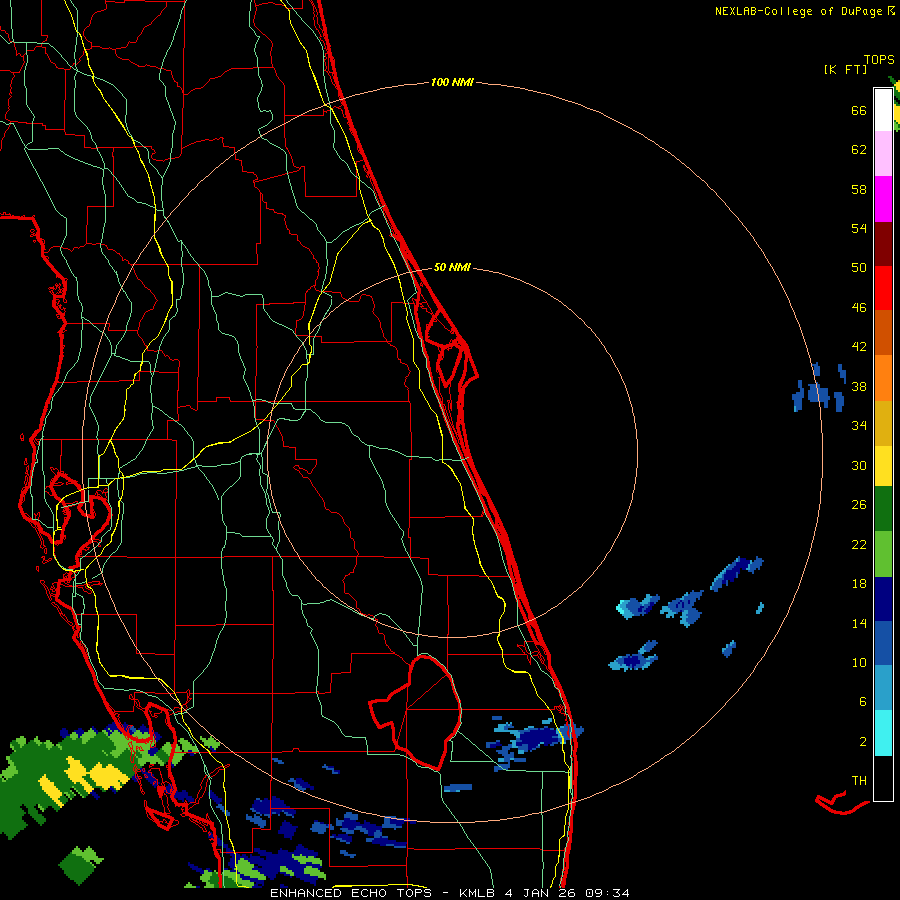Image resolution: width=900 pixels, height=900 pixels.
Task: Click the legend value 50
Action: 859,267
